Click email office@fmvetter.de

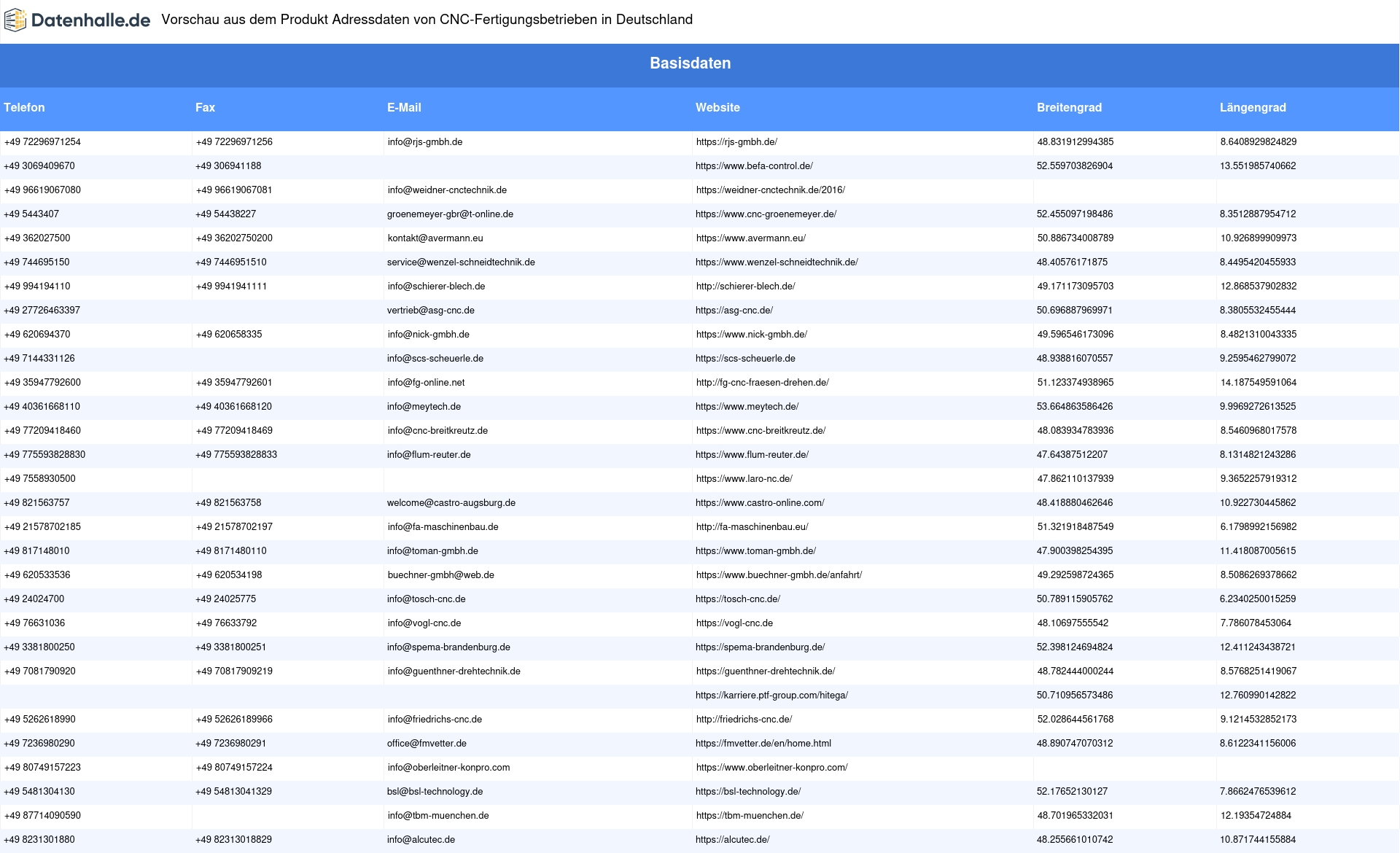coord(427,744)
